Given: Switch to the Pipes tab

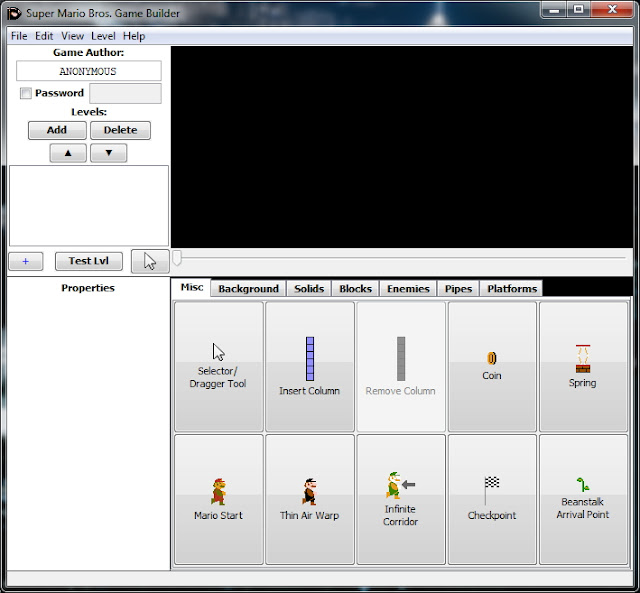Looking at the screenshot, I should (458, 289).
